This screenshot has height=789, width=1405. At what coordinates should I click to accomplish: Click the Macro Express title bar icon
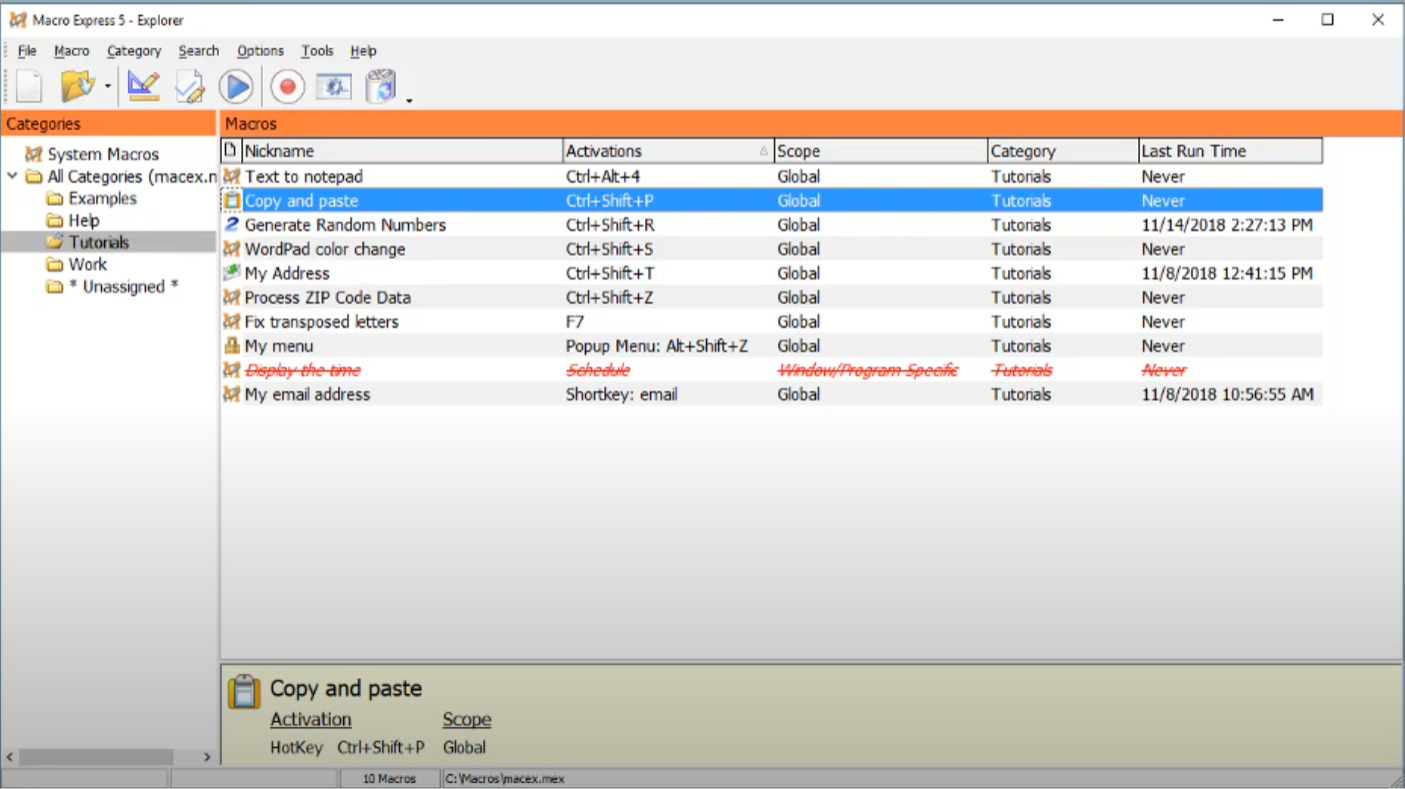point(18,20)
